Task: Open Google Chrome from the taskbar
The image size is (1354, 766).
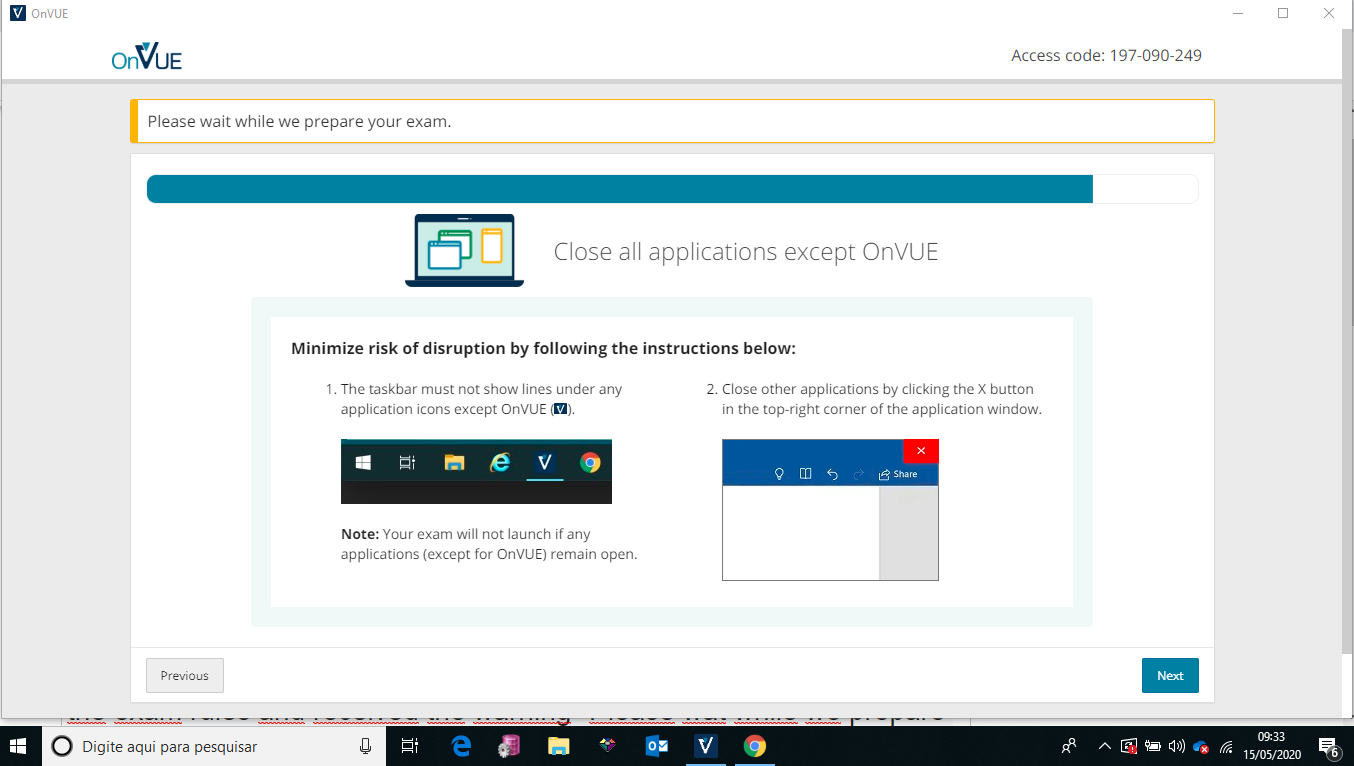Action: point(755,746)
